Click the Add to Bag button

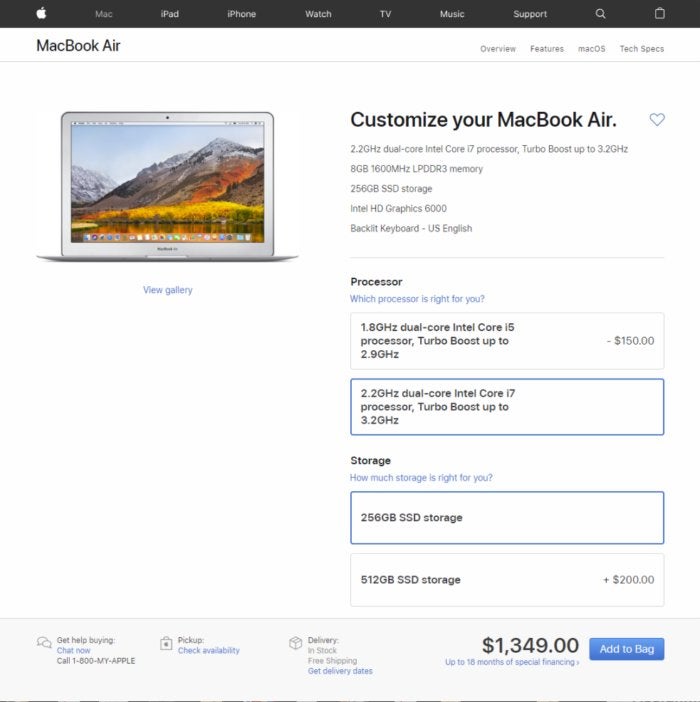[627, 649]
